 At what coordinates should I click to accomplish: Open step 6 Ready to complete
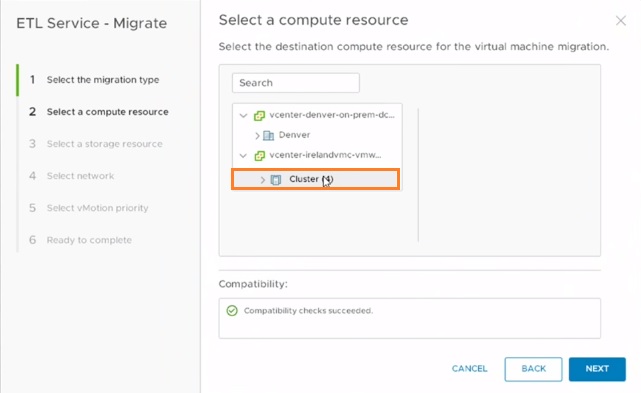click(89, 240)
